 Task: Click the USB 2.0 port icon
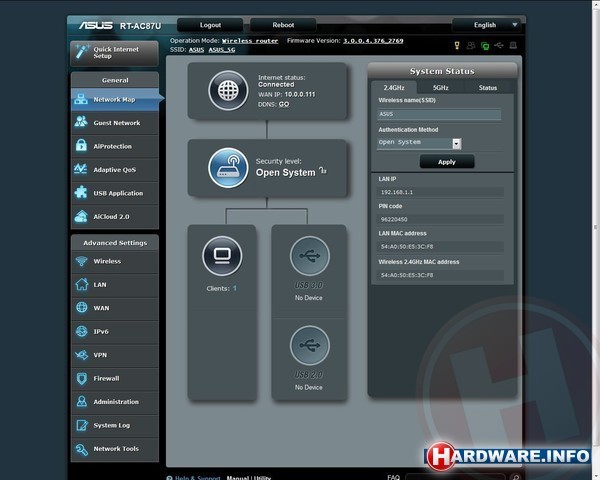point(310,345)
